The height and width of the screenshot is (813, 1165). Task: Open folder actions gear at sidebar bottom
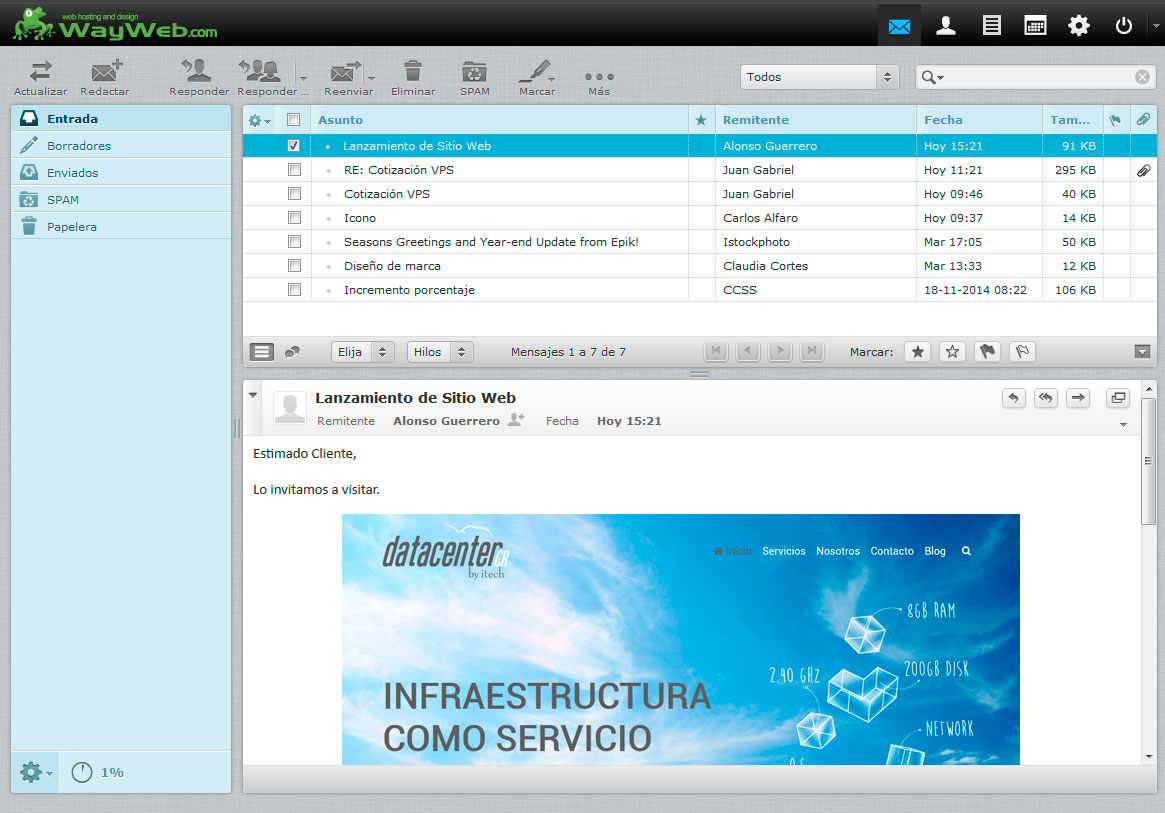point(35,772)
